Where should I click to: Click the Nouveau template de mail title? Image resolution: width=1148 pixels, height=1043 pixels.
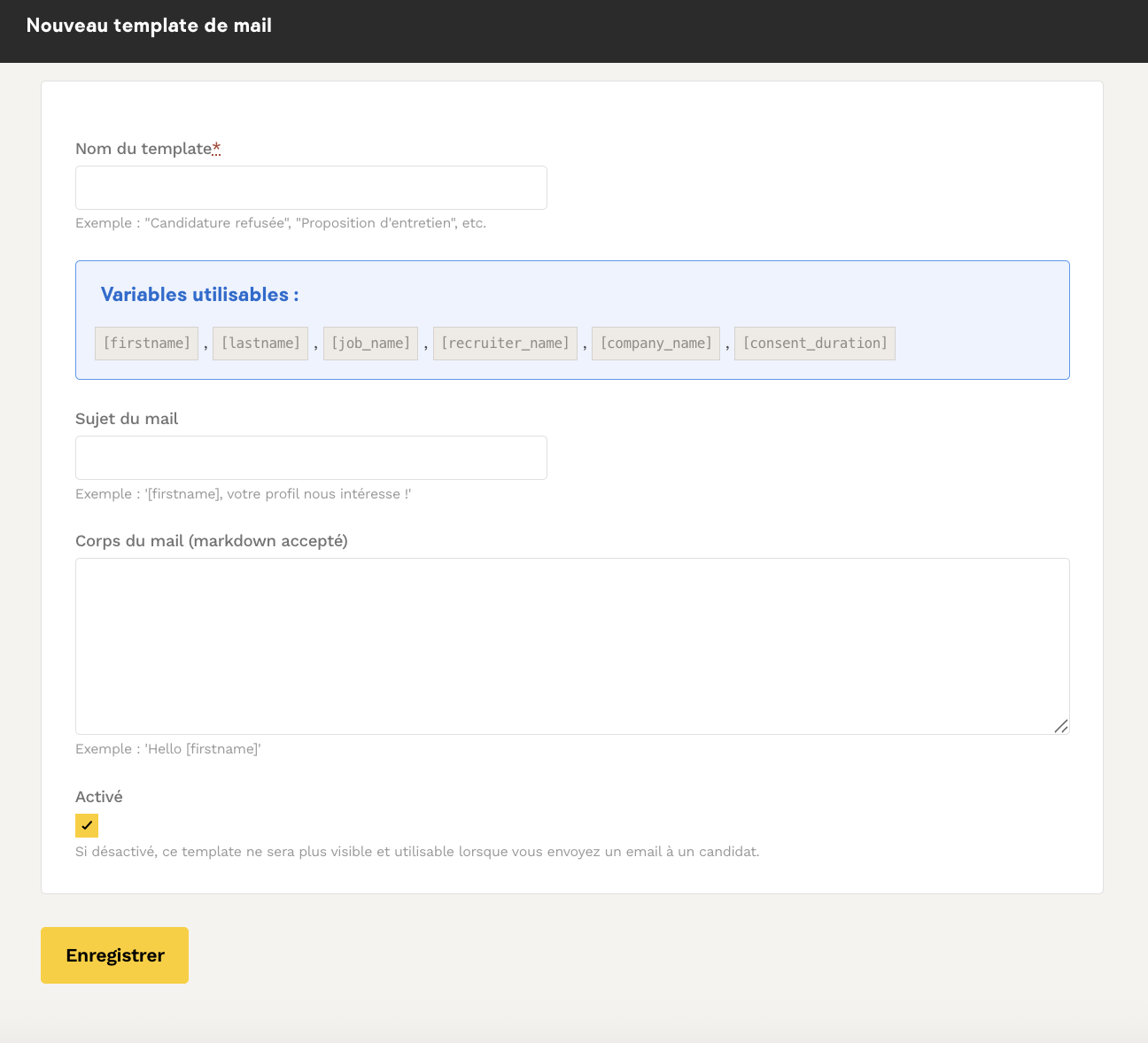click(149, 26)
